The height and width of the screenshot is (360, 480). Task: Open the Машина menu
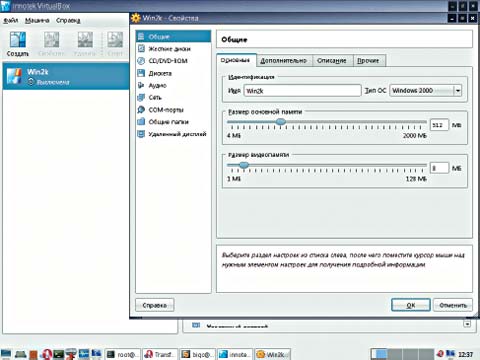click(x=37, y=21)
